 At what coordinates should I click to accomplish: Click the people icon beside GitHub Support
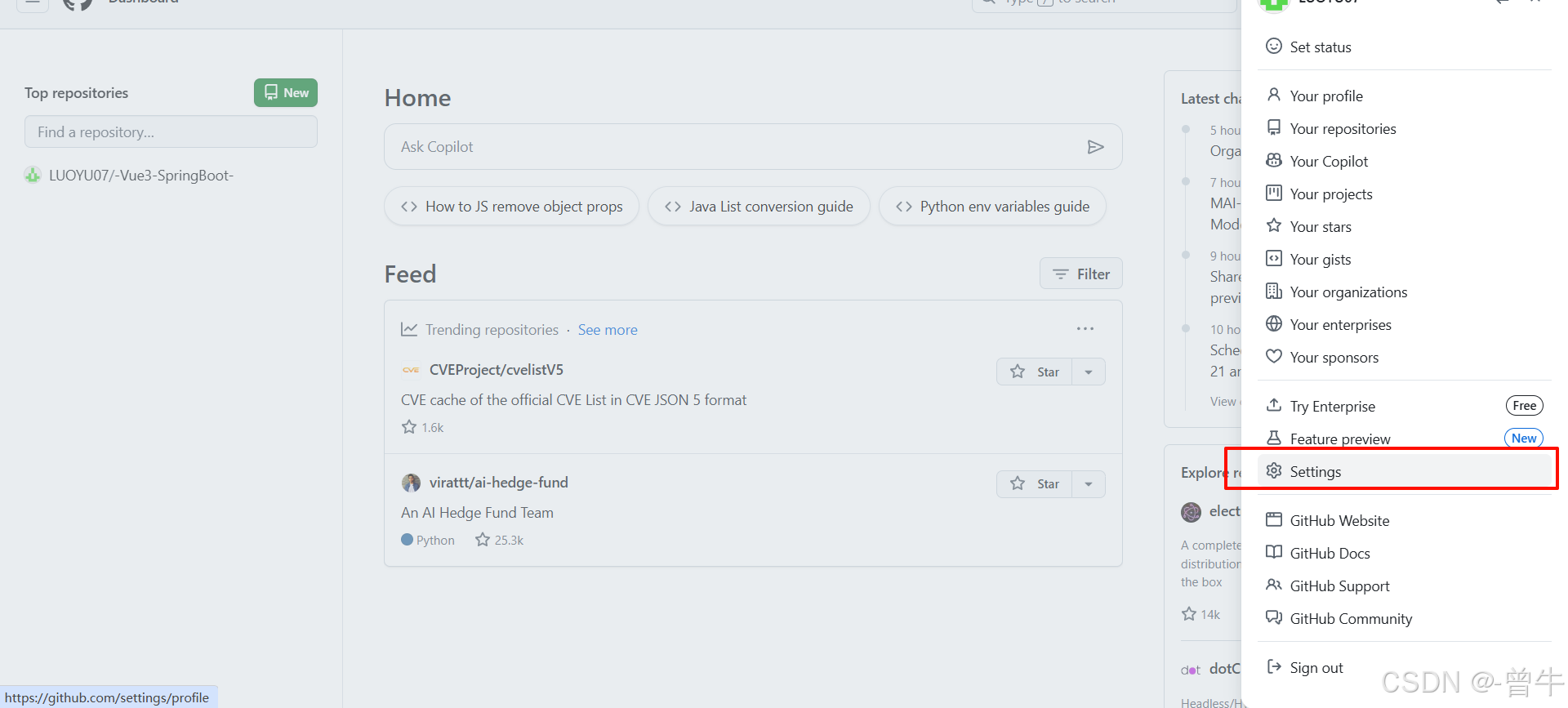[x=1273, y=585]
